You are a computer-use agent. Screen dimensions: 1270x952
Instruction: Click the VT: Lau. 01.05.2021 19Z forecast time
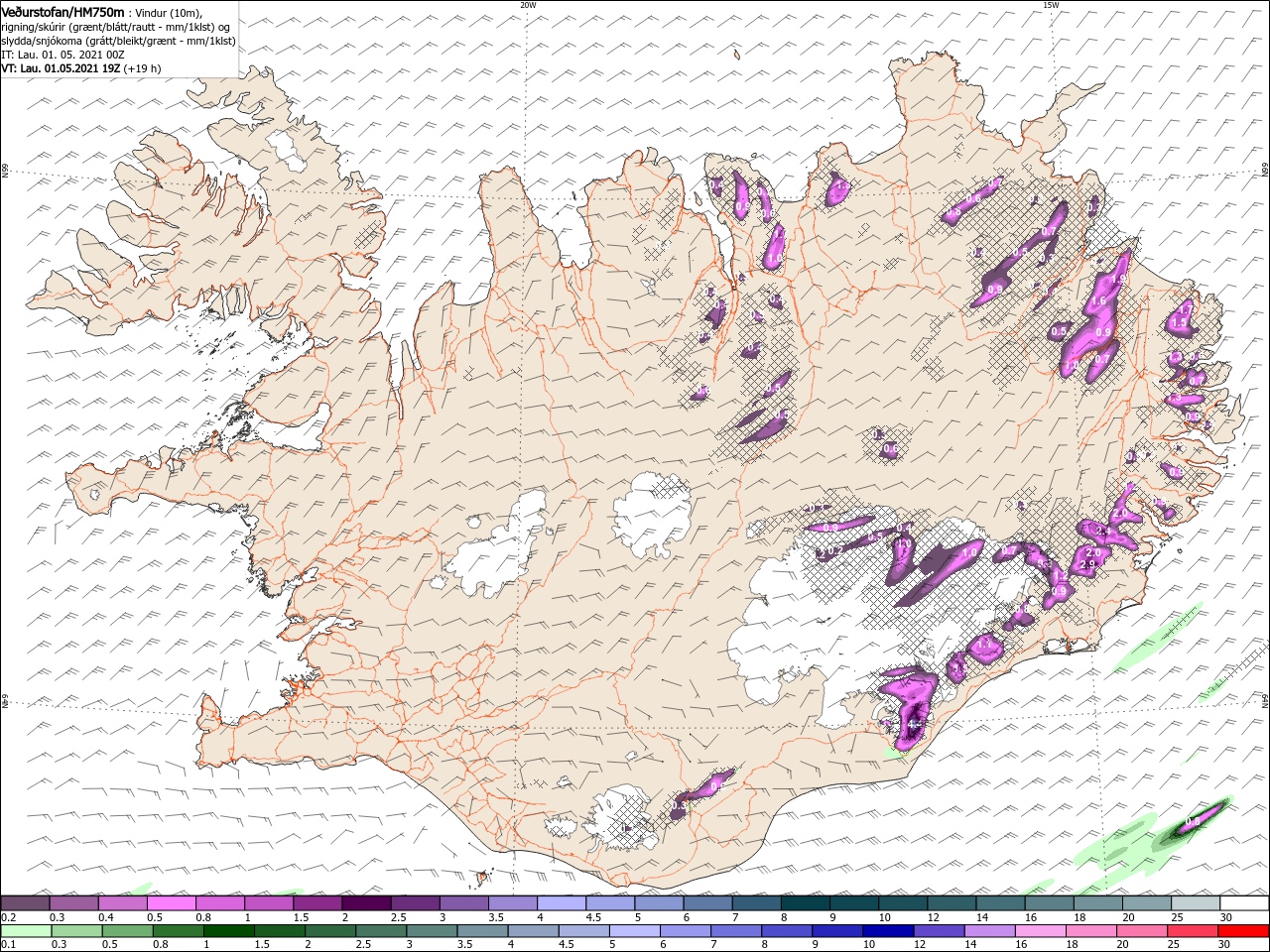pos(81,68)
